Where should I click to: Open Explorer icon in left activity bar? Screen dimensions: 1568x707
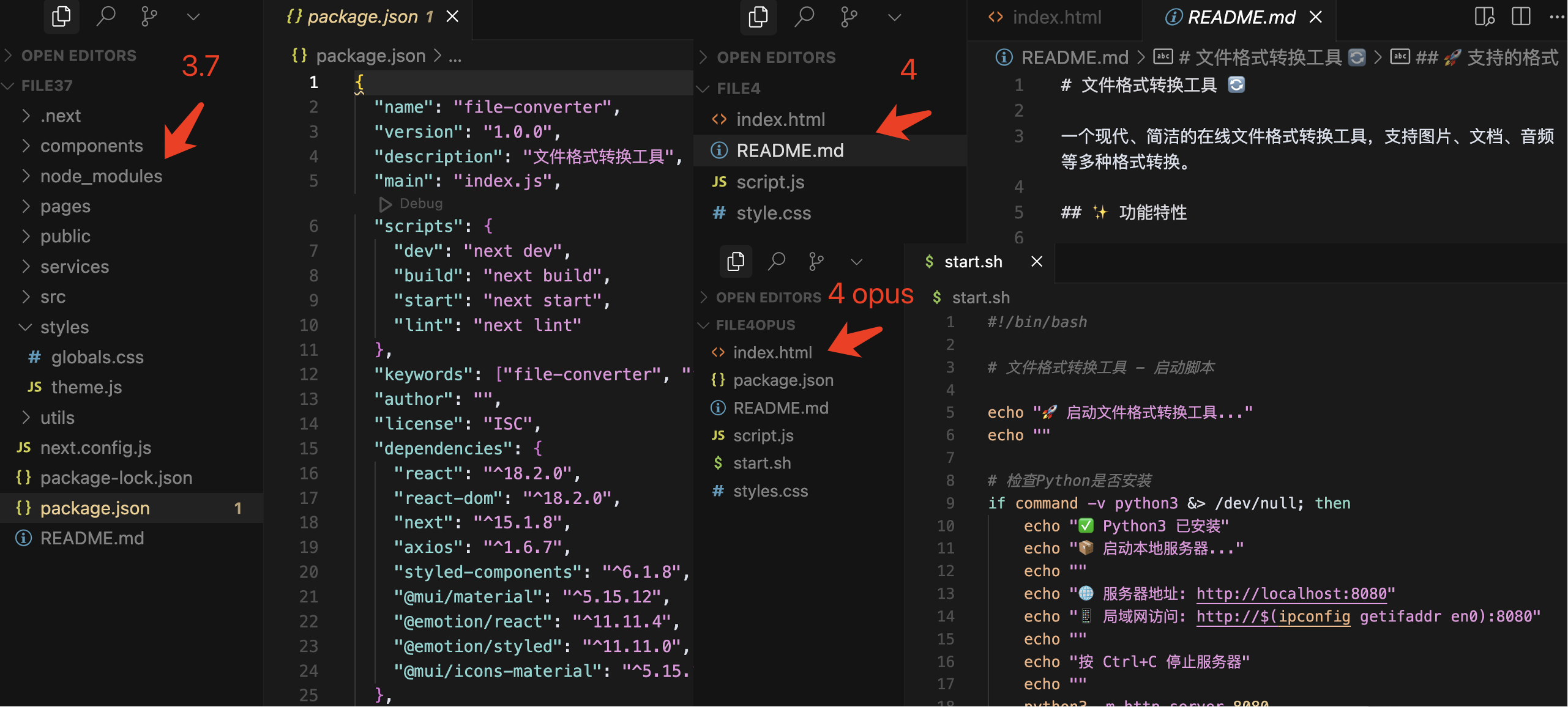(x=61, y=17)
